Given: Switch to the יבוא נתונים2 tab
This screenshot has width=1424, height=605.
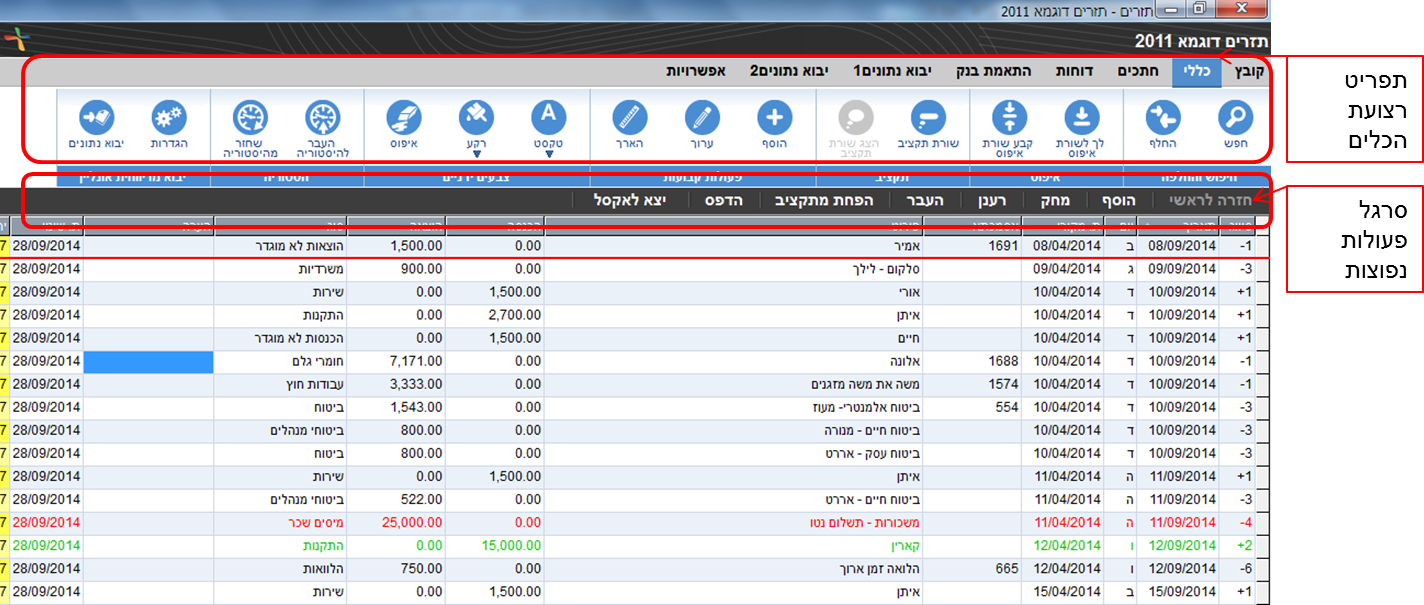Looking at the screenshot, I should 789,72.
